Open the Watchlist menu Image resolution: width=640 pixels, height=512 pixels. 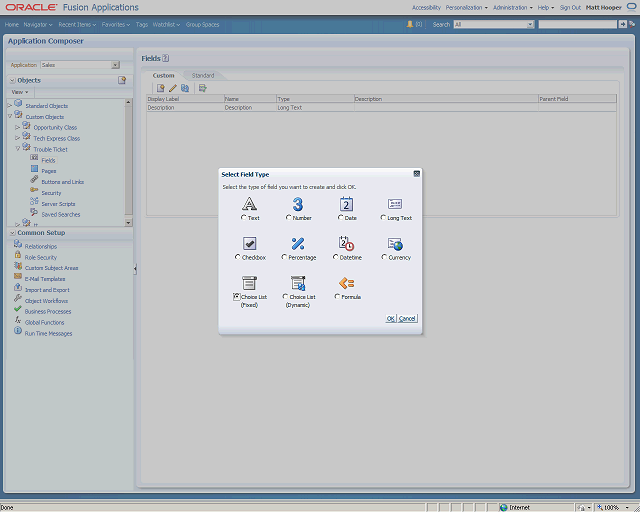[166, 24]
